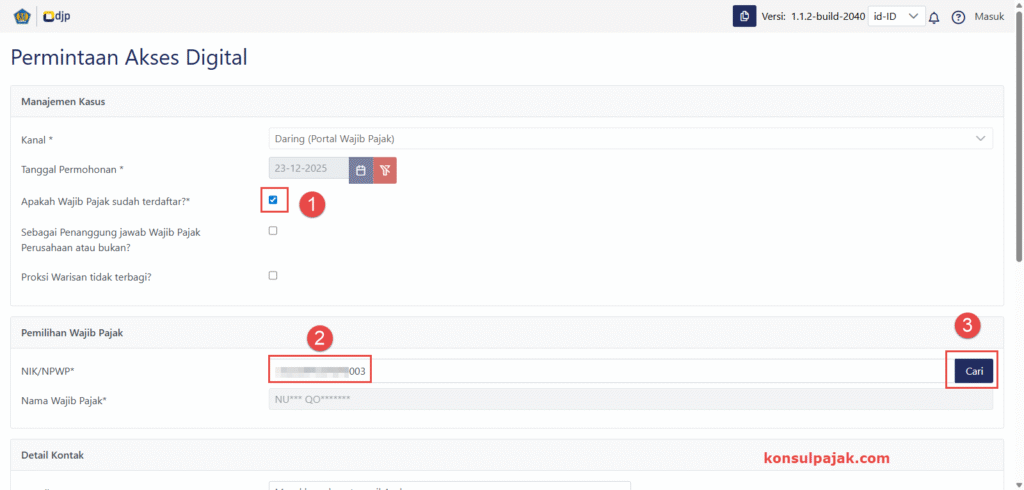Open the notifications bell icon

(x=934, y=17)
